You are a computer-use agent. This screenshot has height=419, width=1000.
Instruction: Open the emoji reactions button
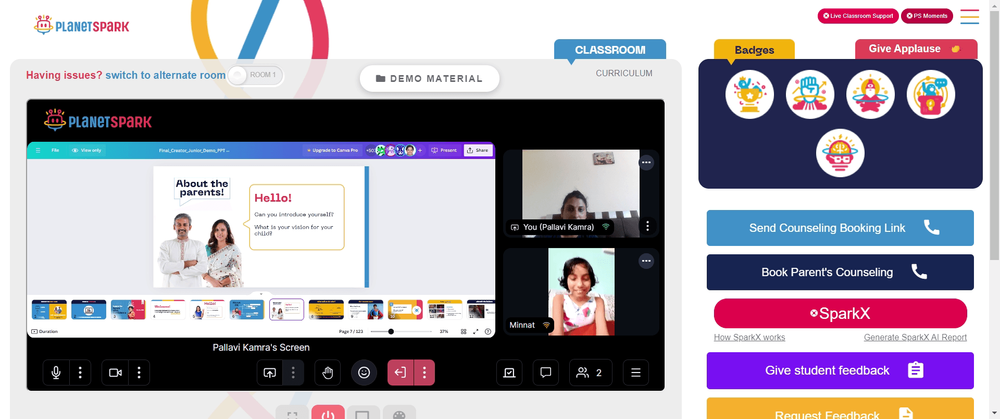click(364, 372)
